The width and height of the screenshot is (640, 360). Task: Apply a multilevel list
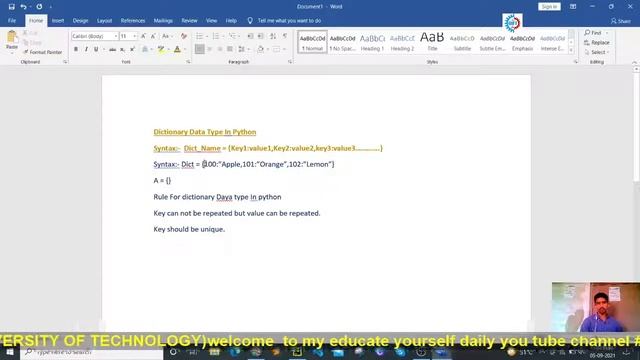(232, 36)
